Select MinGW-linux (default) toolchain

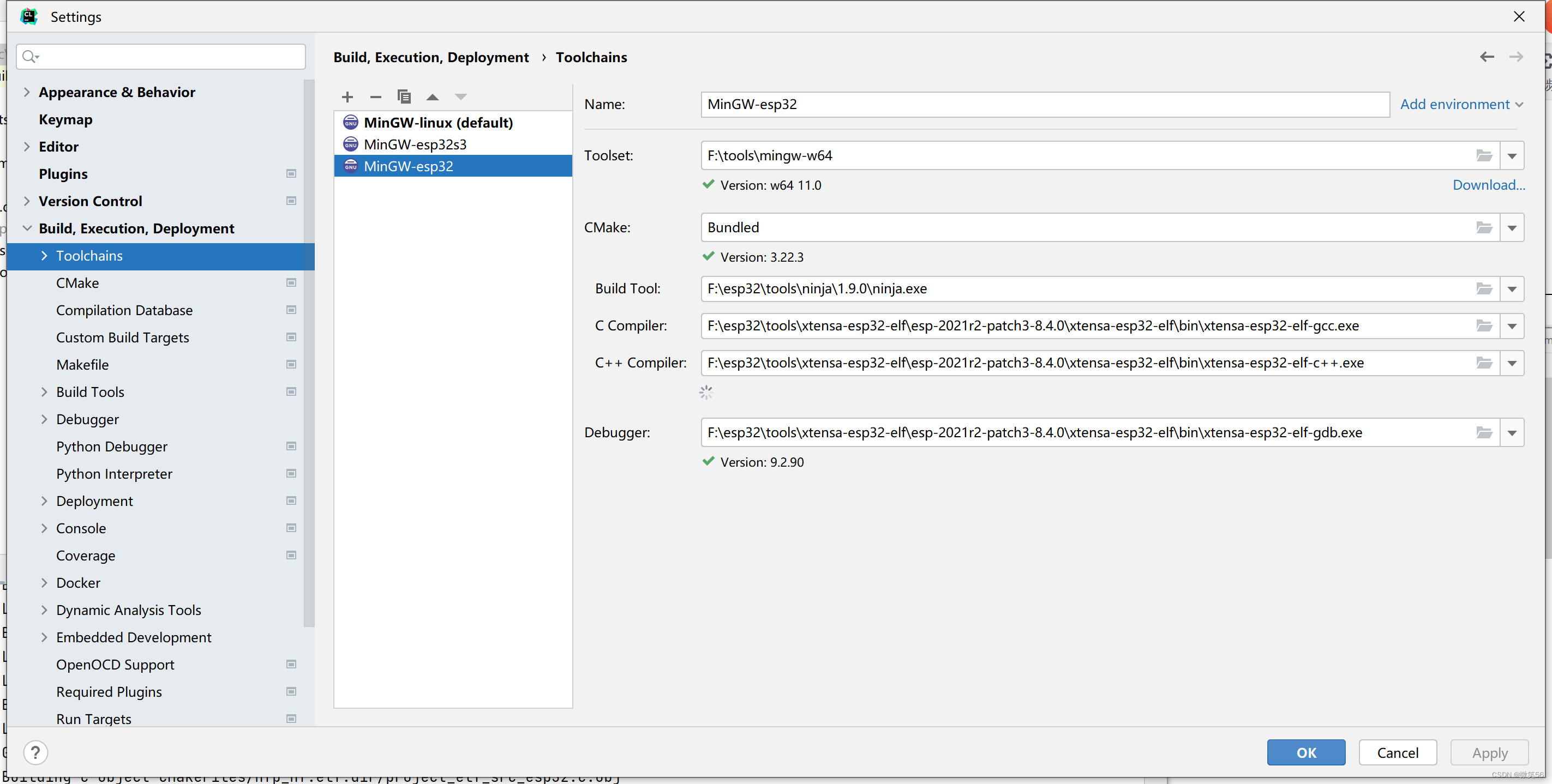click(453, 123)
